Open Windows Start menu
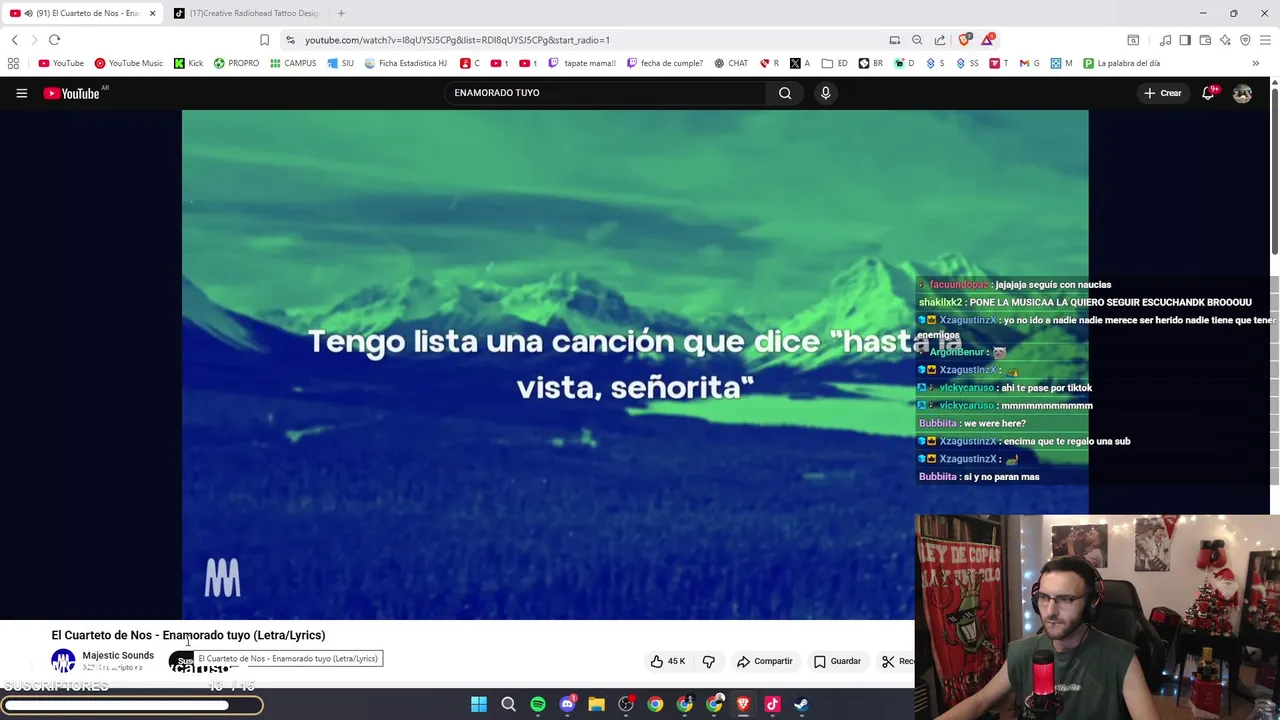1280x720 pixels. point(479,704)
